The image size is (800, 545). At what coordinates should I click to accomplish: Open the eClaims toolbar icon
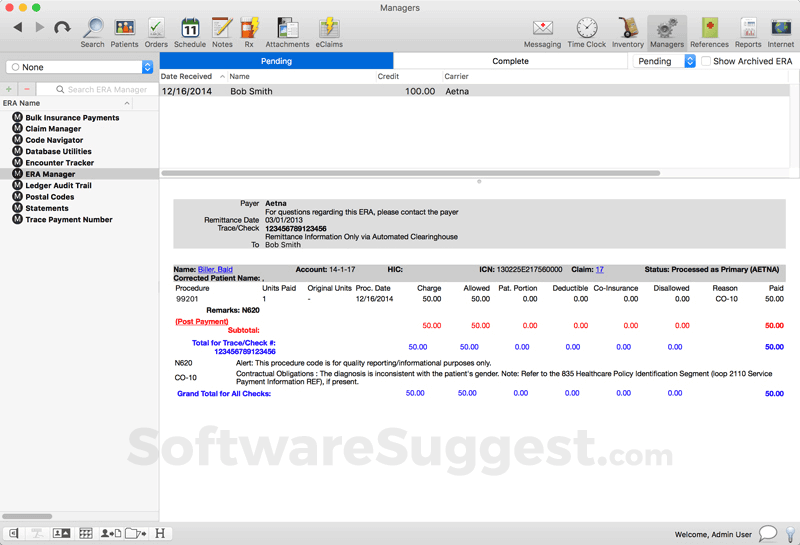tap(329, 29)
